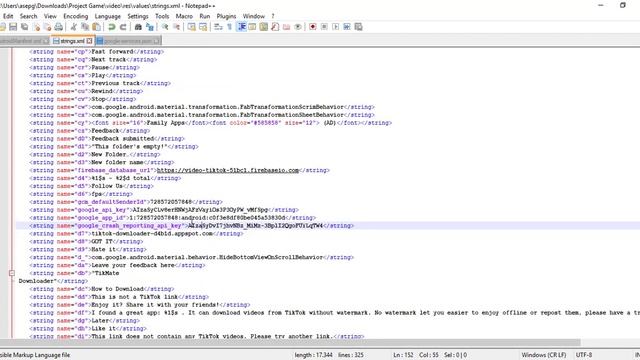Toggle file monitoring with the eye icon
The image size is (640, 360).
click(x=298, y=27)
